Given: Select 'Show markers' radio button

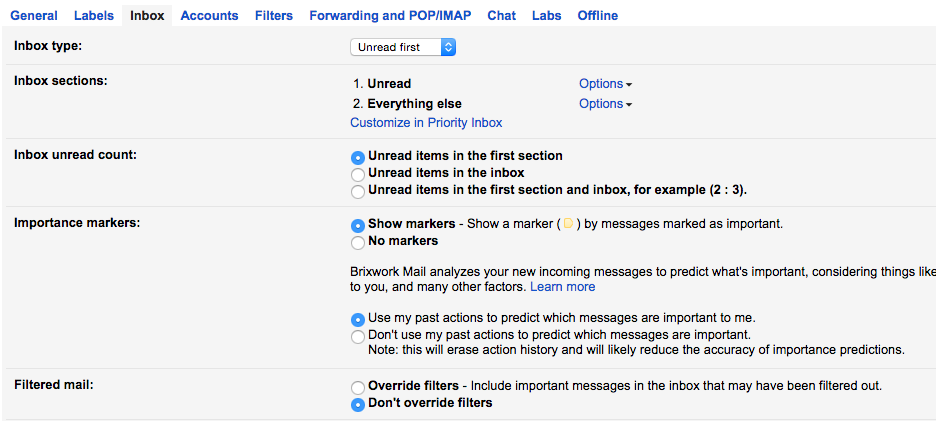Looking at the screenshot, I should [358, 225].
